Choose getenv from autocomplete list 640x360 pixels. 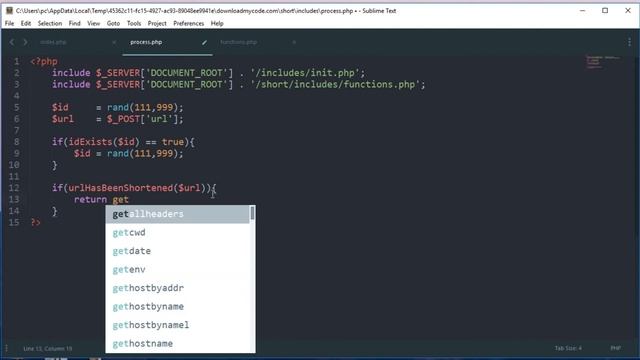178,269
